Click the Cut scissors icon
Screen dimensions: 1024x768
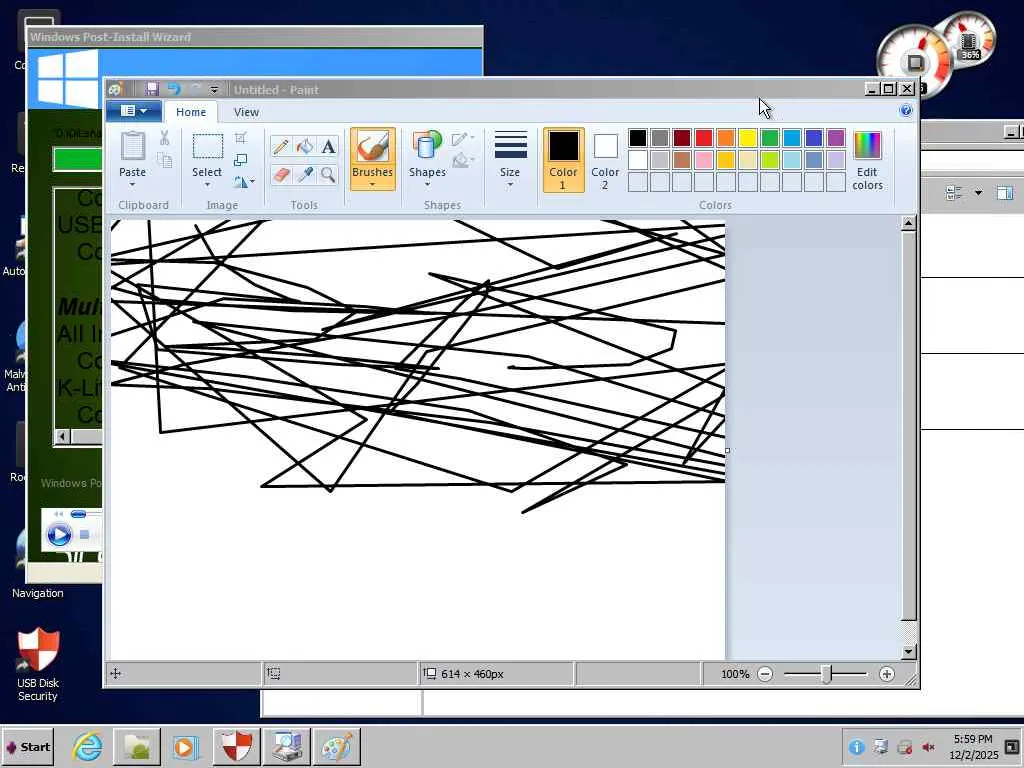[165, 138]
